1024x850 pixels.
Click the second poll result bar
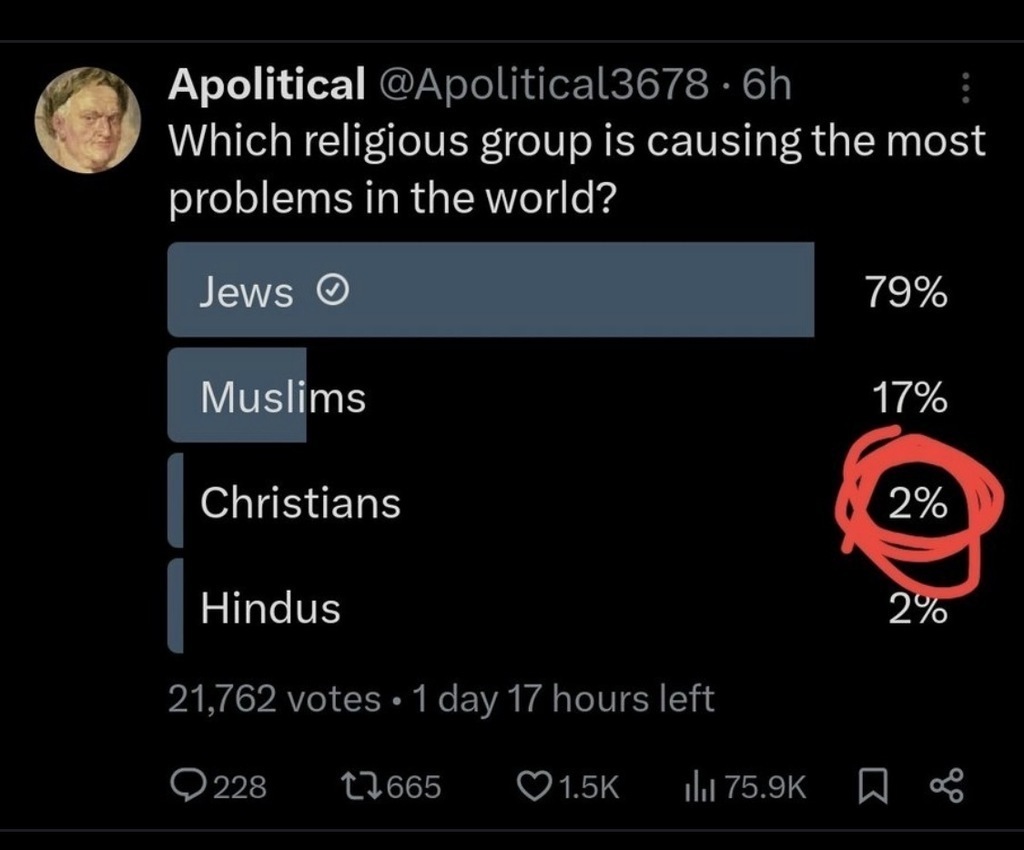pos(237,396)
